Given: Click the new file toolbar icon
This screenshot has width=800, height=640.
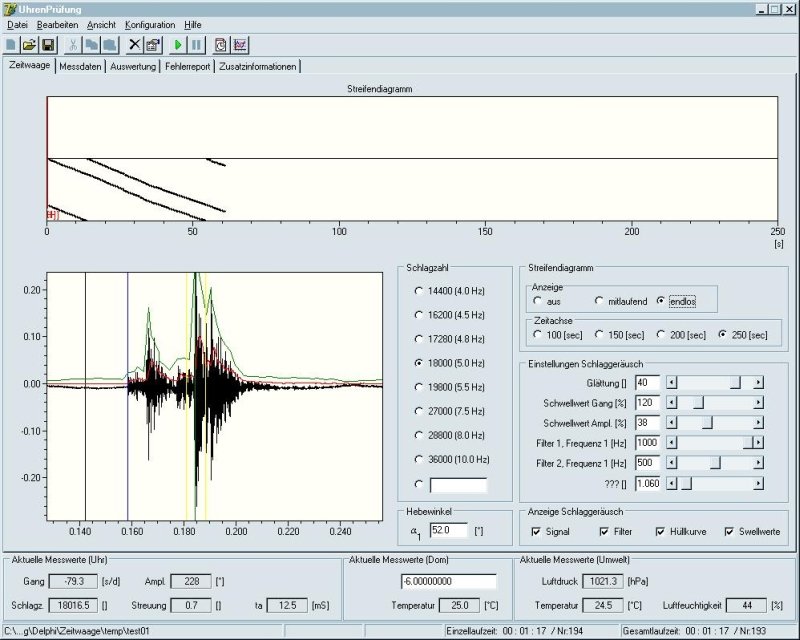Looking at the screenshot, I should click(x=11, y=45).
